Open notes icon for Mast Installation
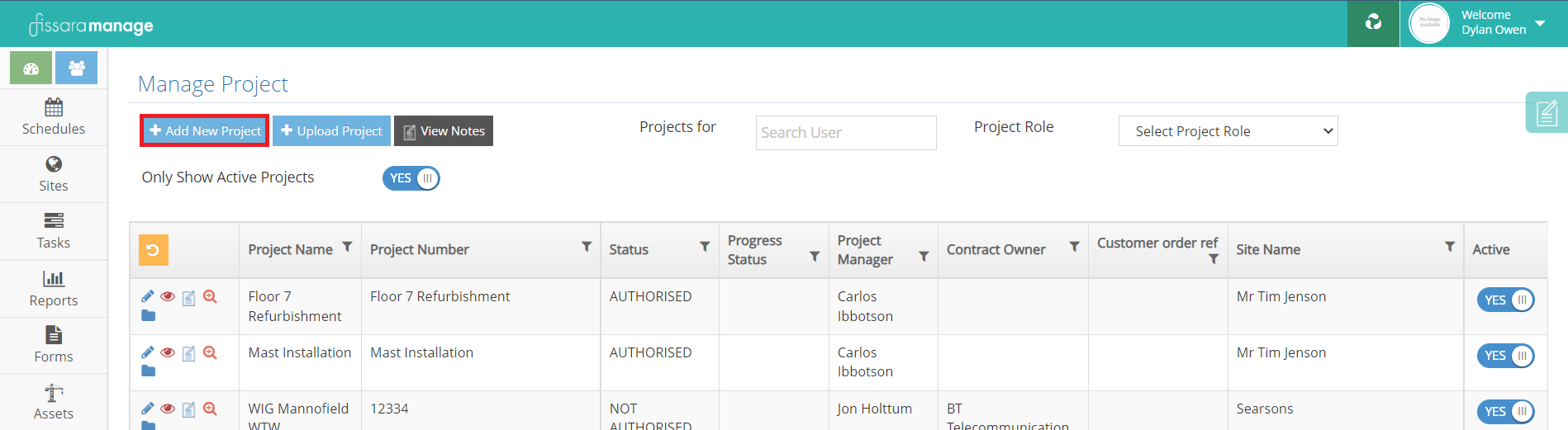Image resolution: width=1568 pixels, height=430 pixels. coord(188,353)
